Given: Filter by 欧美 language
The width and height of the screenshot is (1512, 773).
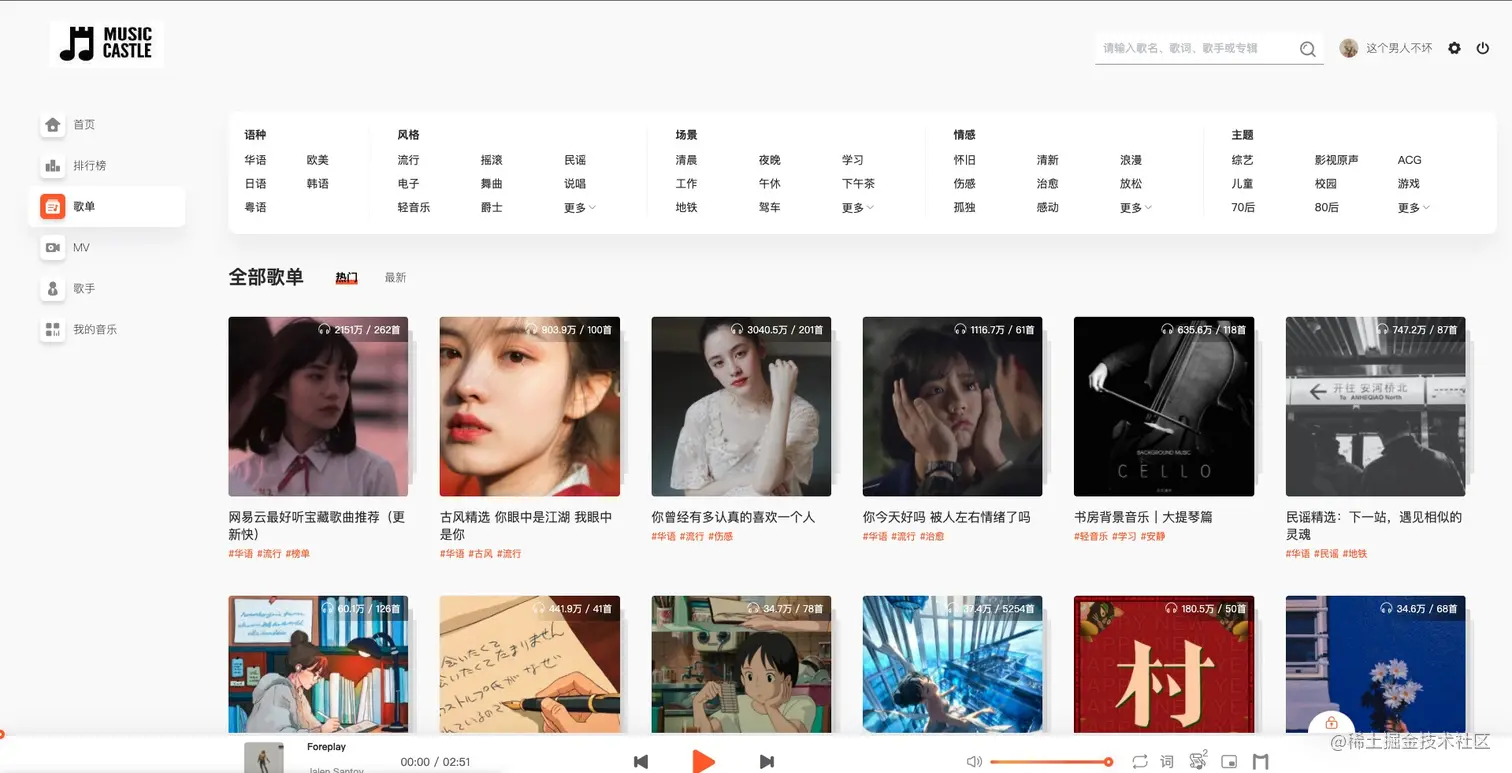Looking at the screenshot, I should [318, 160].
